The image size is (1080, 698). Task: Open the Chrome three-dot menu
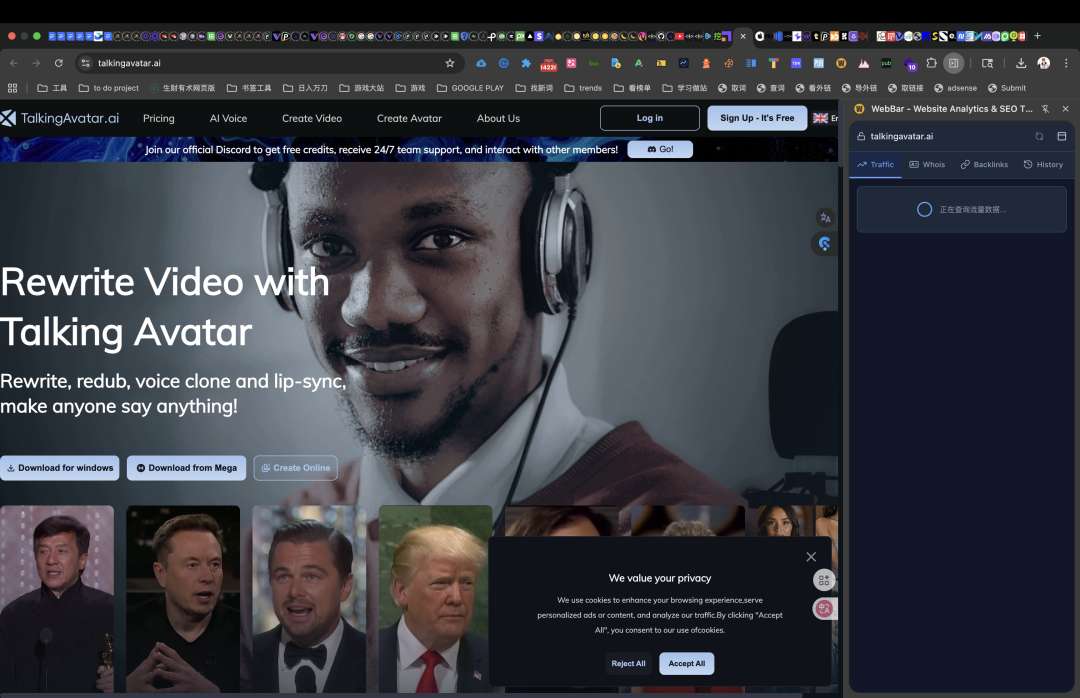click(1066, 63)
